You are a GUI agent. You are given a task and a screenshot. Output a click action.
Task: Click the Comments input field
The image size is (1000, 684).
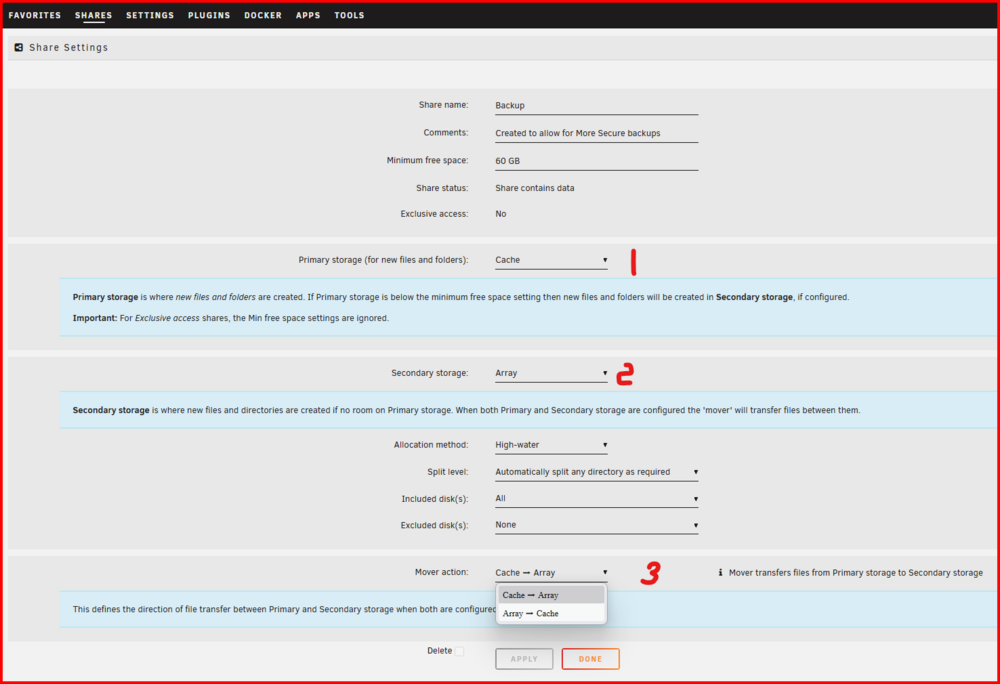click(x=596, y=133)
